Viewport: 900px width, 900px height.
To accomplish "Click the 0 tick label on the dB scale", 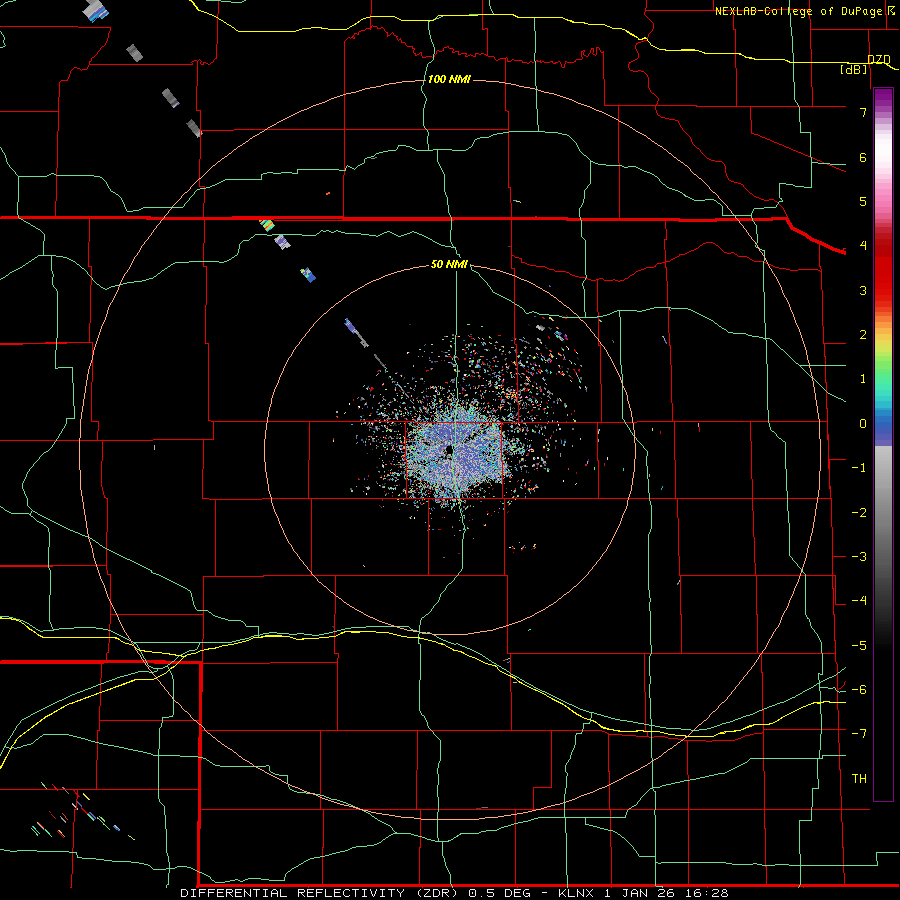I will (x=863, y=424).
